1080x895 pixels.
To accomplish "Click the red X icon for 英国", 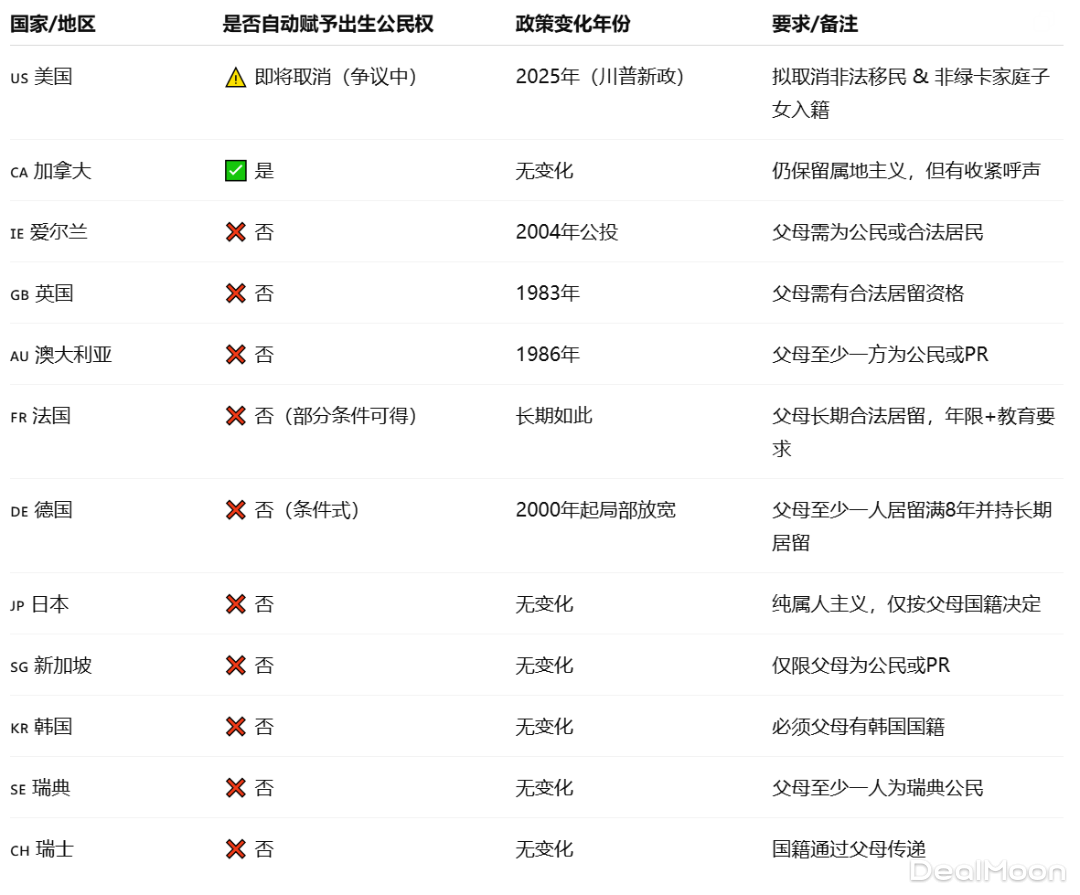I will pyautogui.click(x=236, y=293).
